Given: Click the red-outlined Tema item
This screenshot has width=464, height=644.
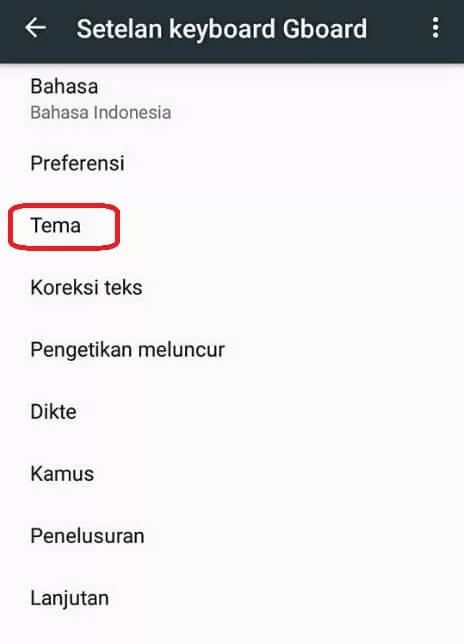Looking at the screenshot, I should click(64, 226).
